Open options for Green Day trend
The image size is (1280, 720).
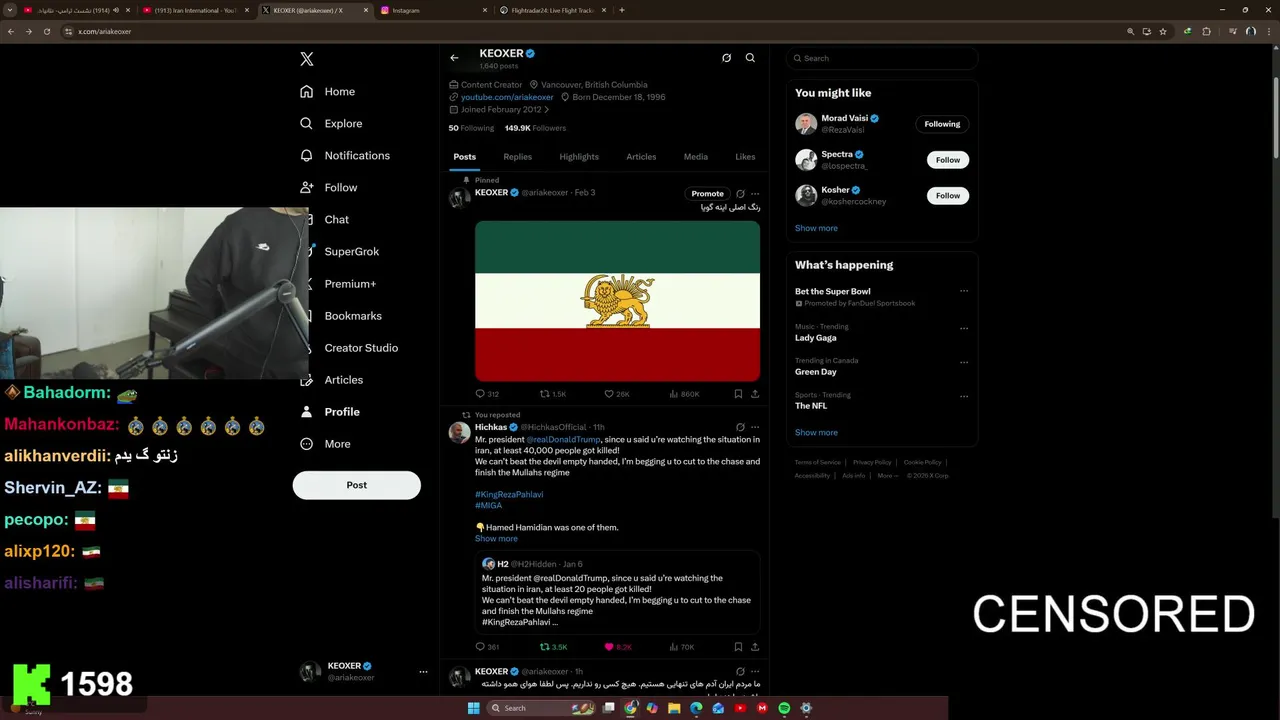[964, 362]
